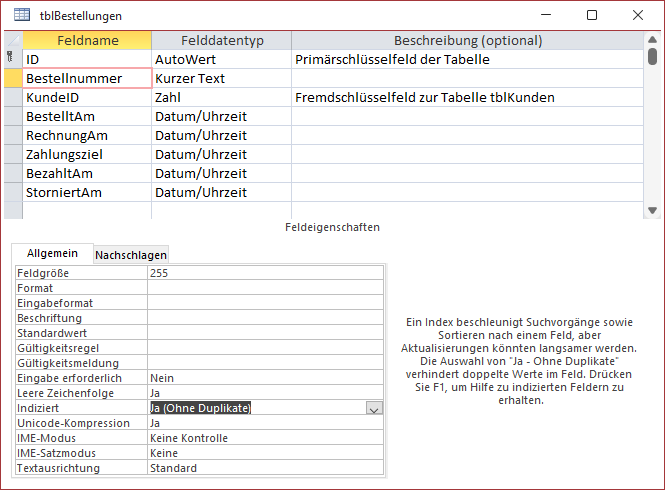Viewport: 665px width, 490px height.
Task: Click Datum/Uhrzeit type of Zahlungsziel row
Action: point(221,154)
